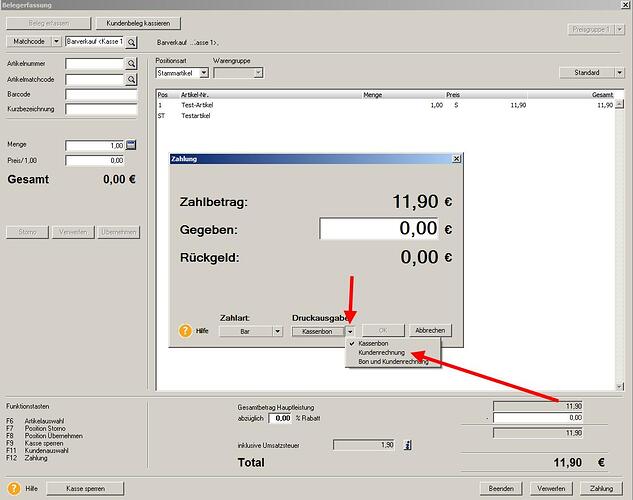Select Kassenbon in the print output menu
The height and width of the screenshot is (500, 633).
pos(373,343)
